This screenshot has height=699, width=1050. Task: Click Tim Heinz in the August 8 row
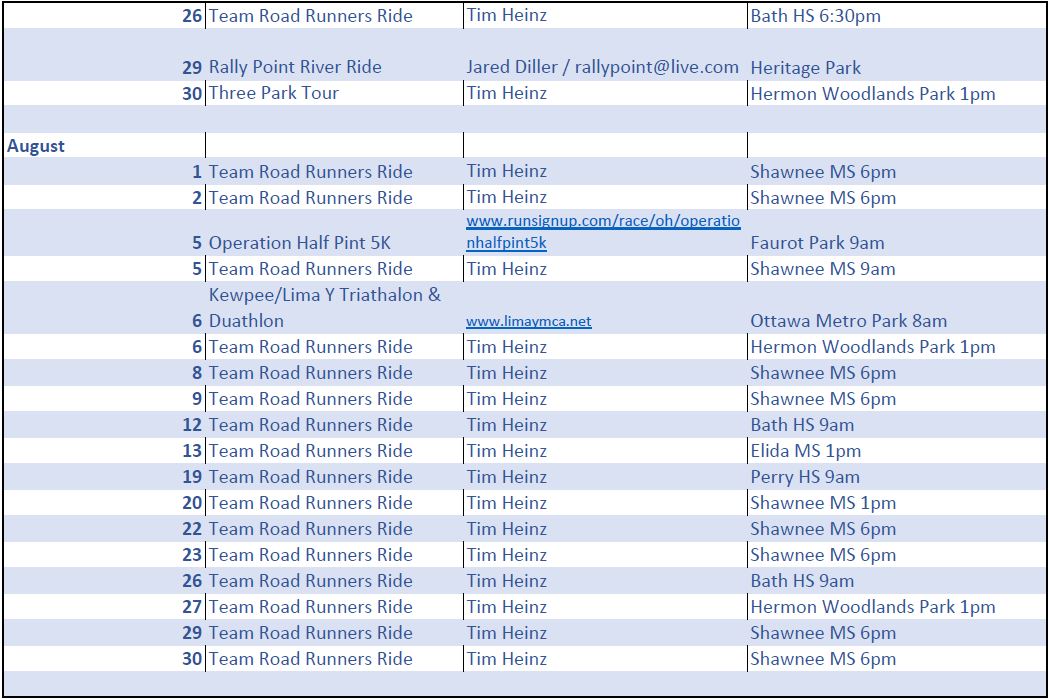(507, 372)
